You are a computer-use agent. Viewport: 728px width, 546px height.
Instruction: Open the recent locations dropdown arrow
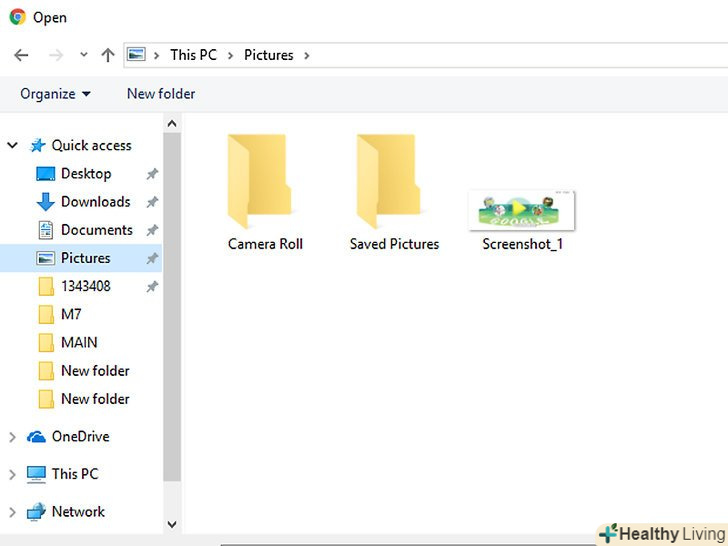tap(84, 55)
